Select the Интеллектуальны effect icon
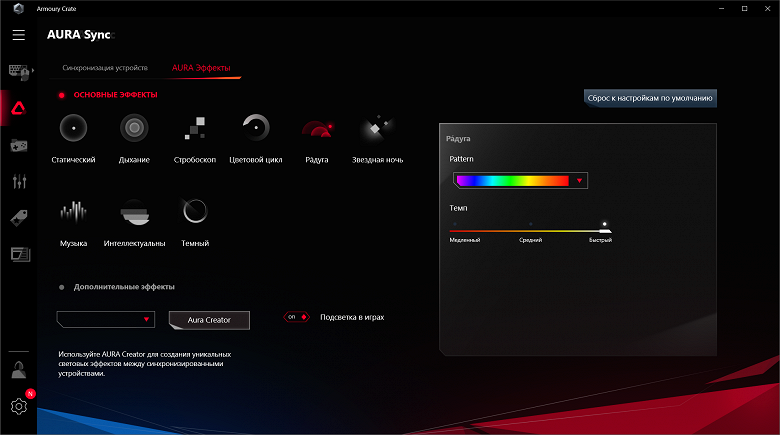The image size is (780, 435). tap(134, 212)
